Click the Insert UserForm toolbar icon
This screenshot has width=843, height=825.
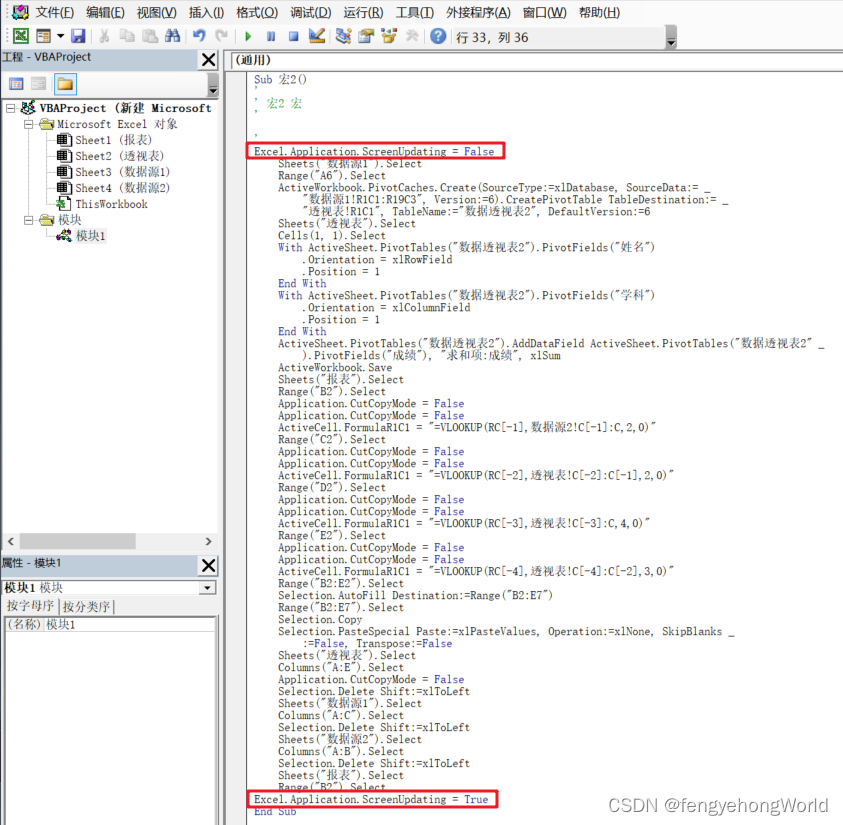click(43, 36)
